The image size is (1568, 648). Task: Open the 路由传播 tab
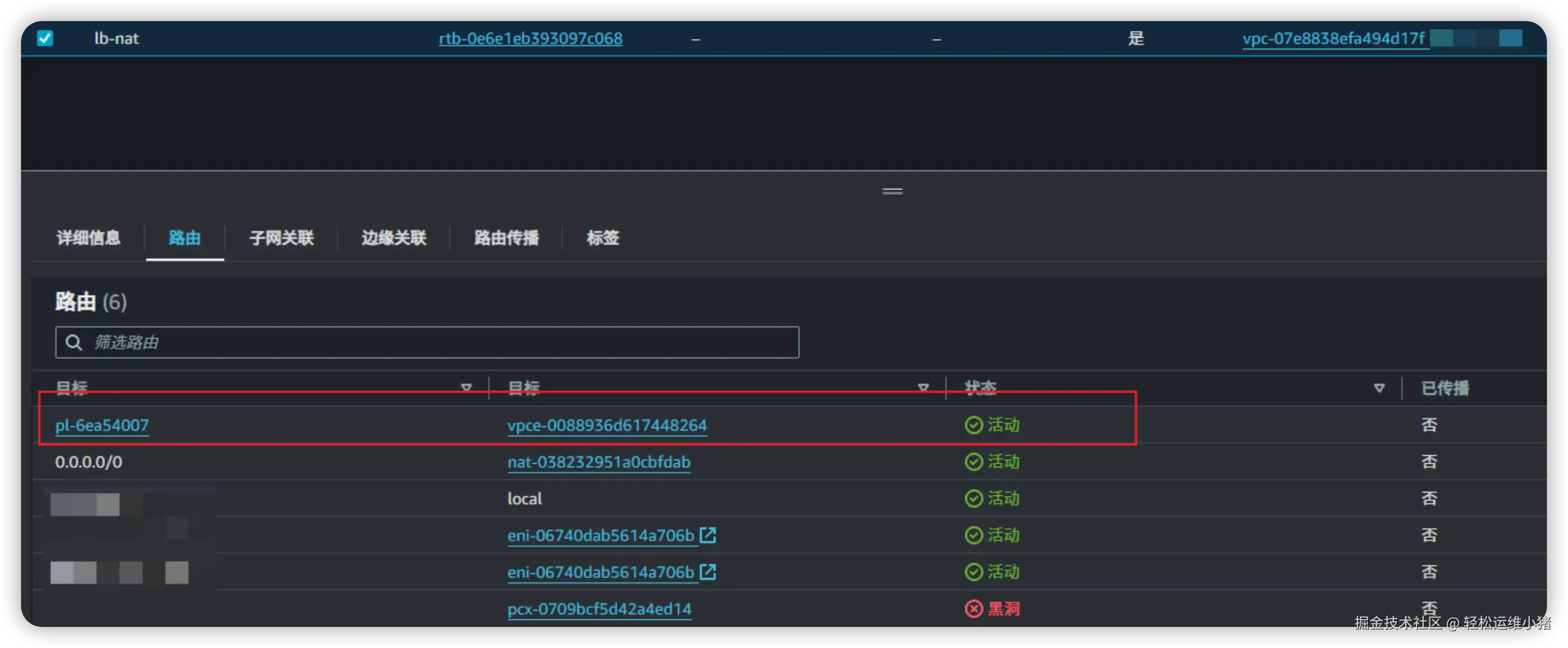pyautogui.click(x=506, y=237)
